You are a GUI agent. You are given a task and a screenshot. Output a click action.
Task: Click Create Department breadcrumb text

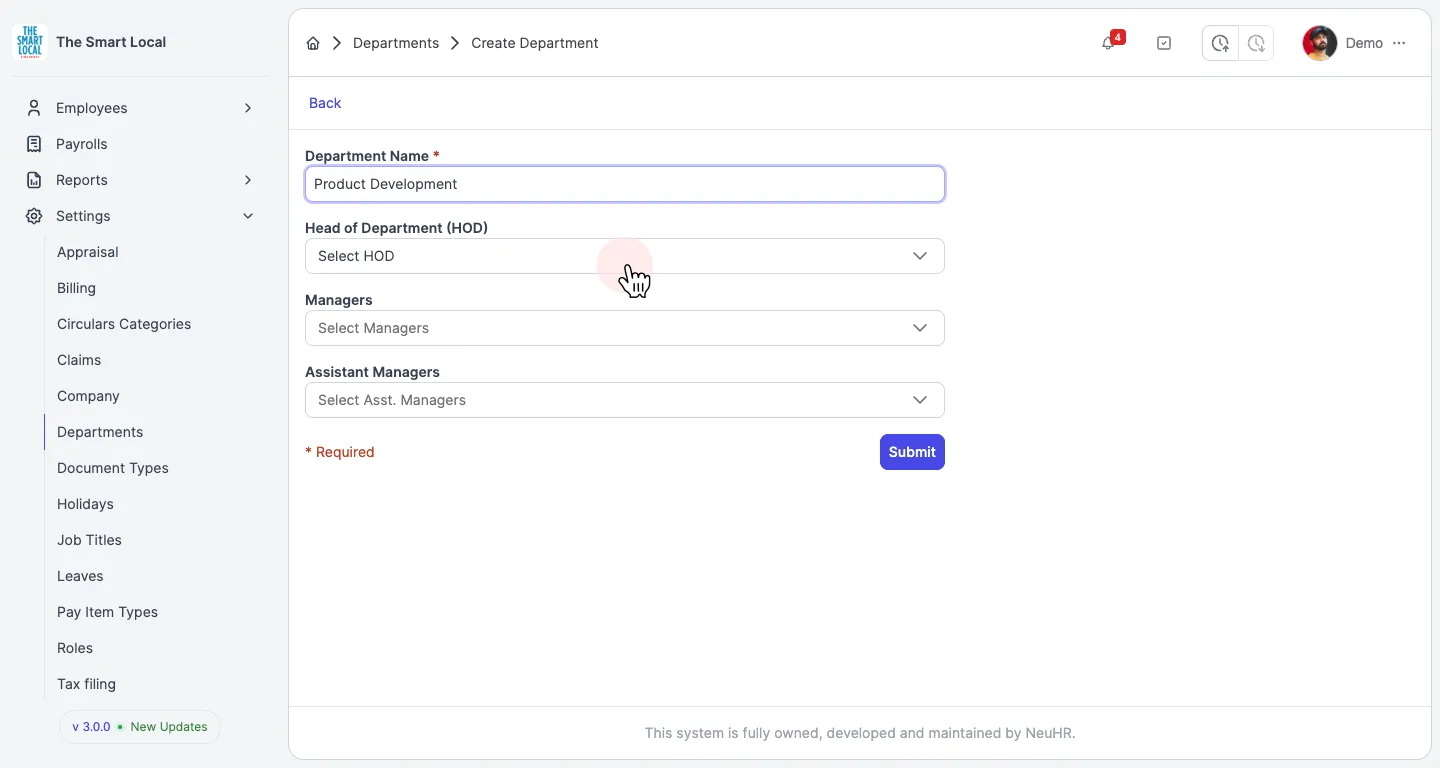pyautogui.click(x=535, y=43)
